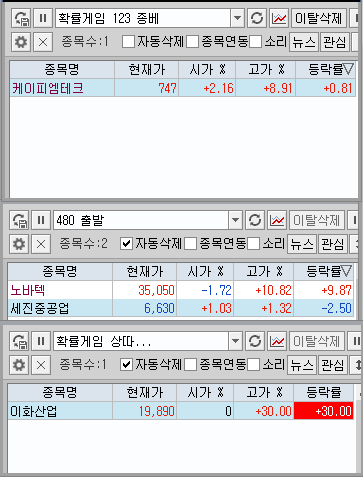Open 뉴스 in the 확률게임 123 종베 panel
The image size is (363, 477).
(304, 42)
